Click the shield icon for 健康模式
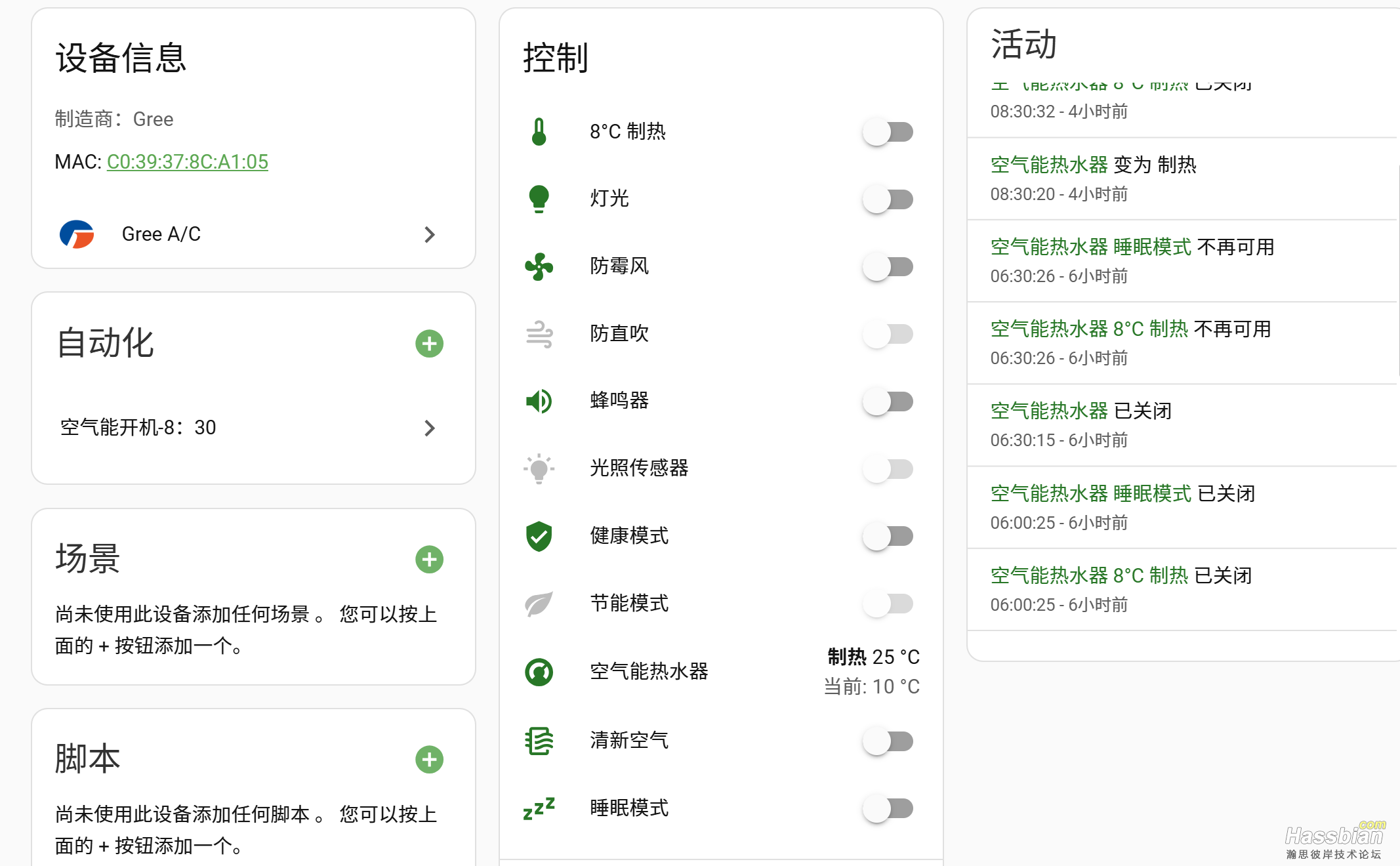Image resolution: width=1400 pixels, height=866 pixels. click(538, 537)
